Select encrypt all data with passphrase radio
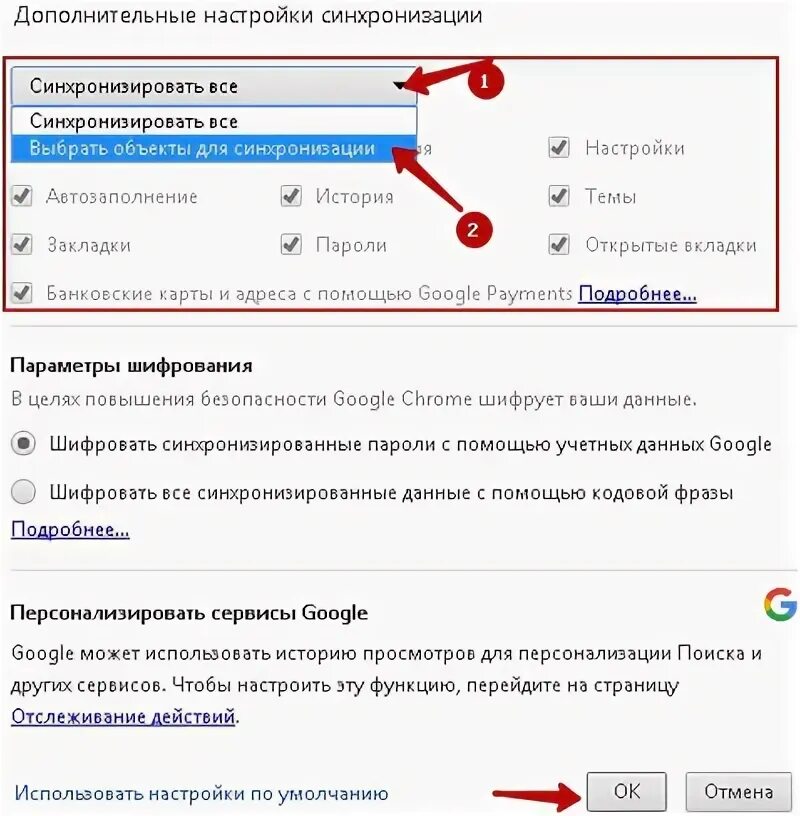This screenshot has width=800, height=816. [23, 492]
